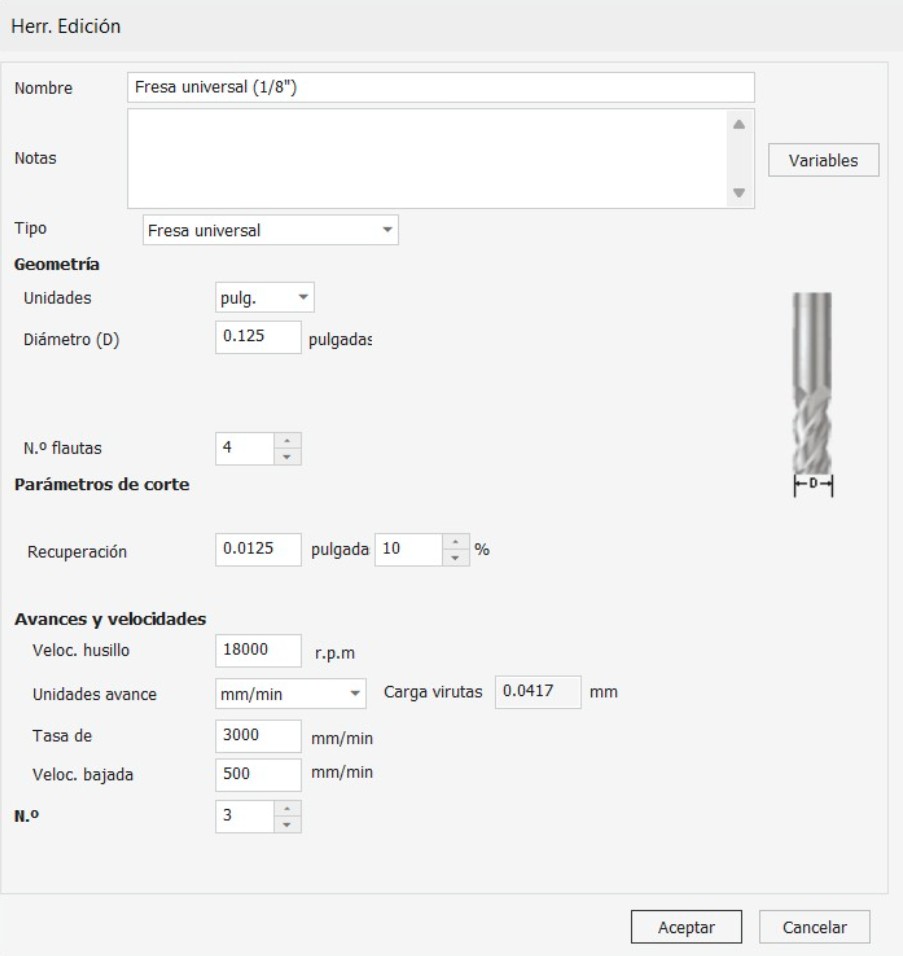The image size is (903, 956).
Task: Click the end mill tool preview image
Action: click(x=812, y=394)
